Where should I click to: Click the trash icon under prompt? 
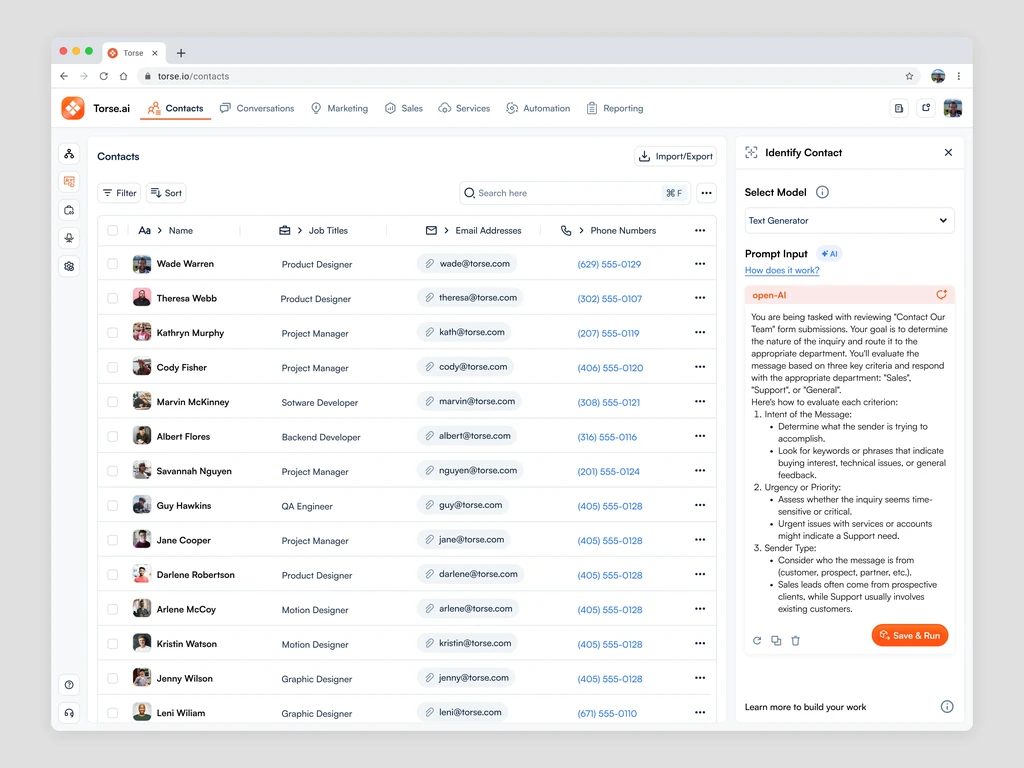795,641
